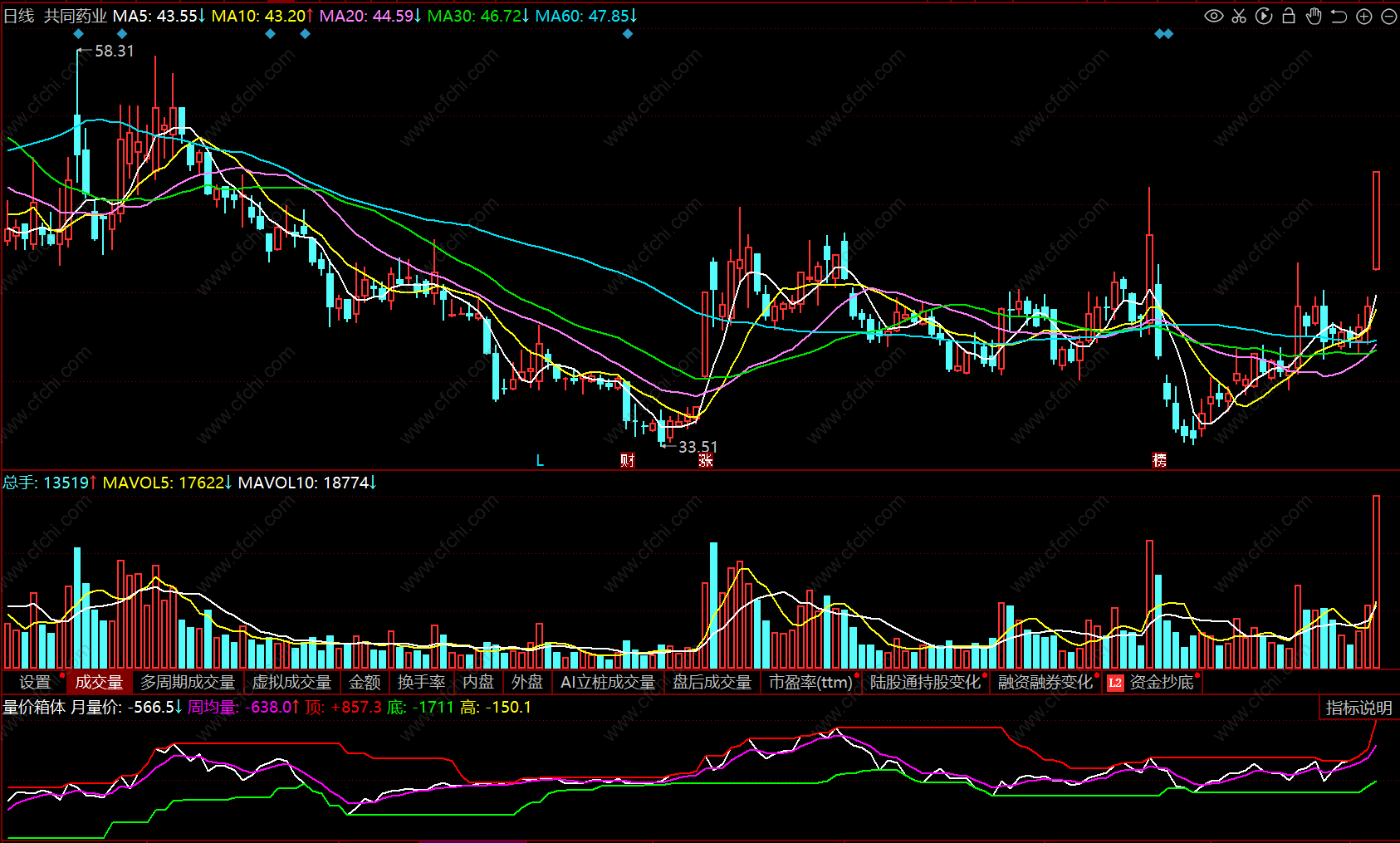Image resolution: width=1400 pixels, height=843 pixels.
Task: Select the scissors cut tool icon
Action: (x=1239, y=16)
